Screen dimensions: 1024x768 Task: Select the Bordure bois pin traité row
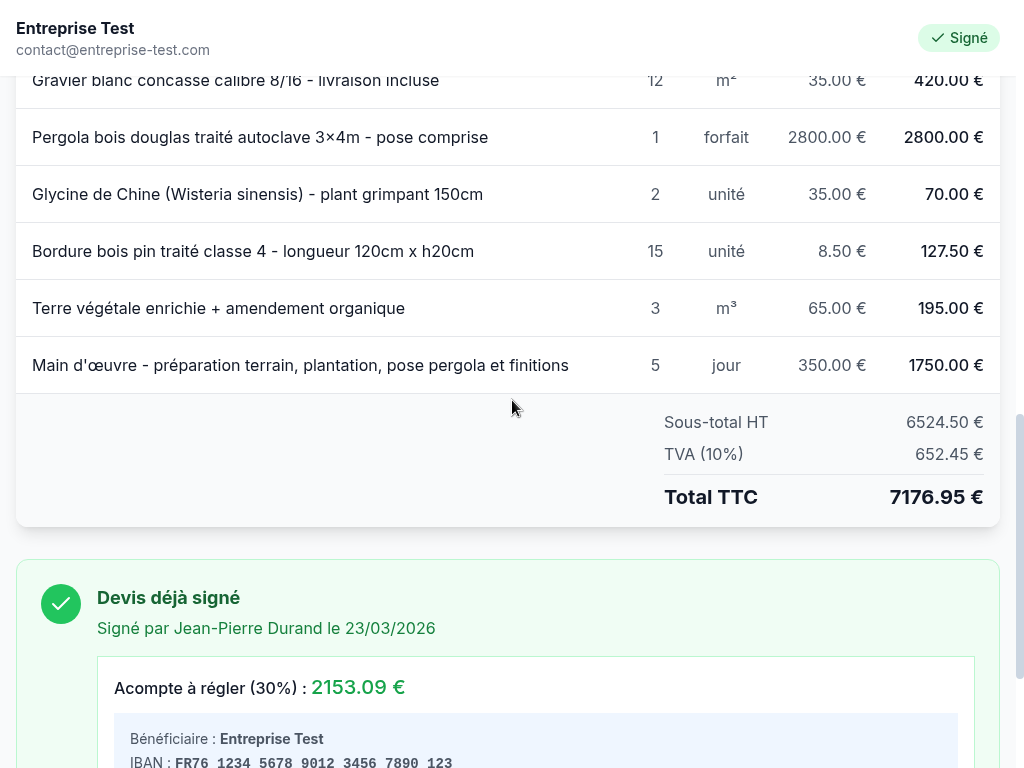click(x=253, y=251)
